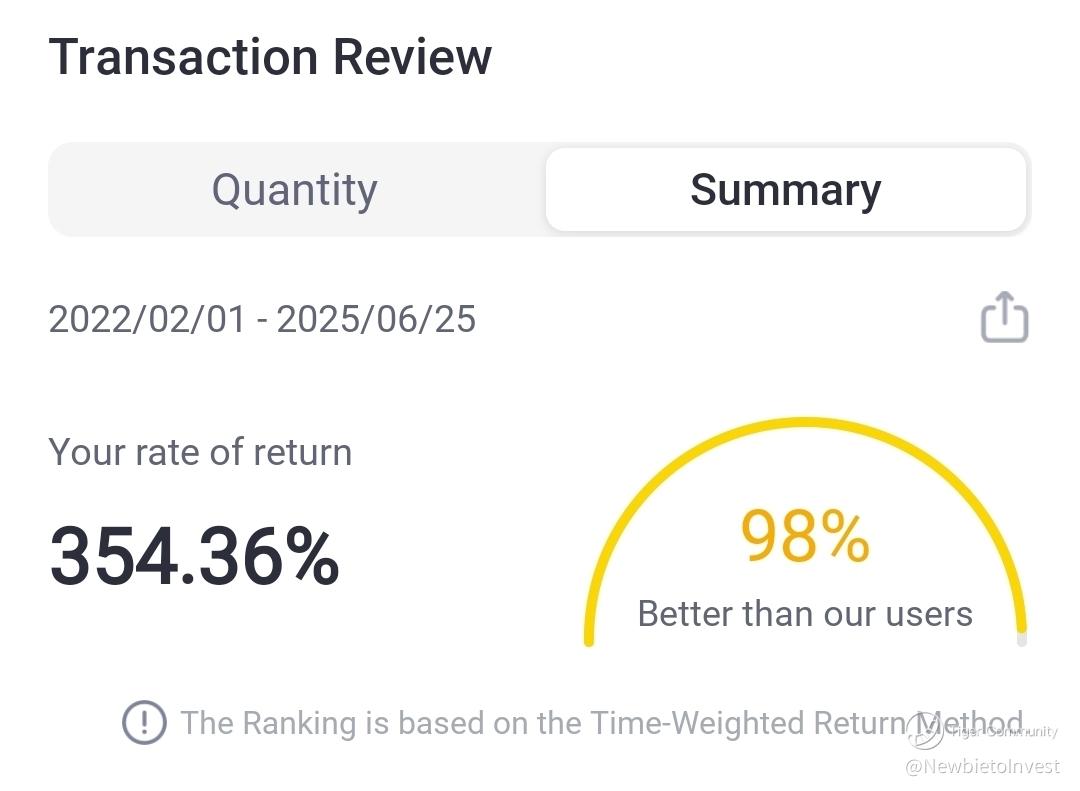Tap the @NewbietoInvest watermark handle
Image resolution: width=1080 pixels, height=791 pixels.
(982, 767)
